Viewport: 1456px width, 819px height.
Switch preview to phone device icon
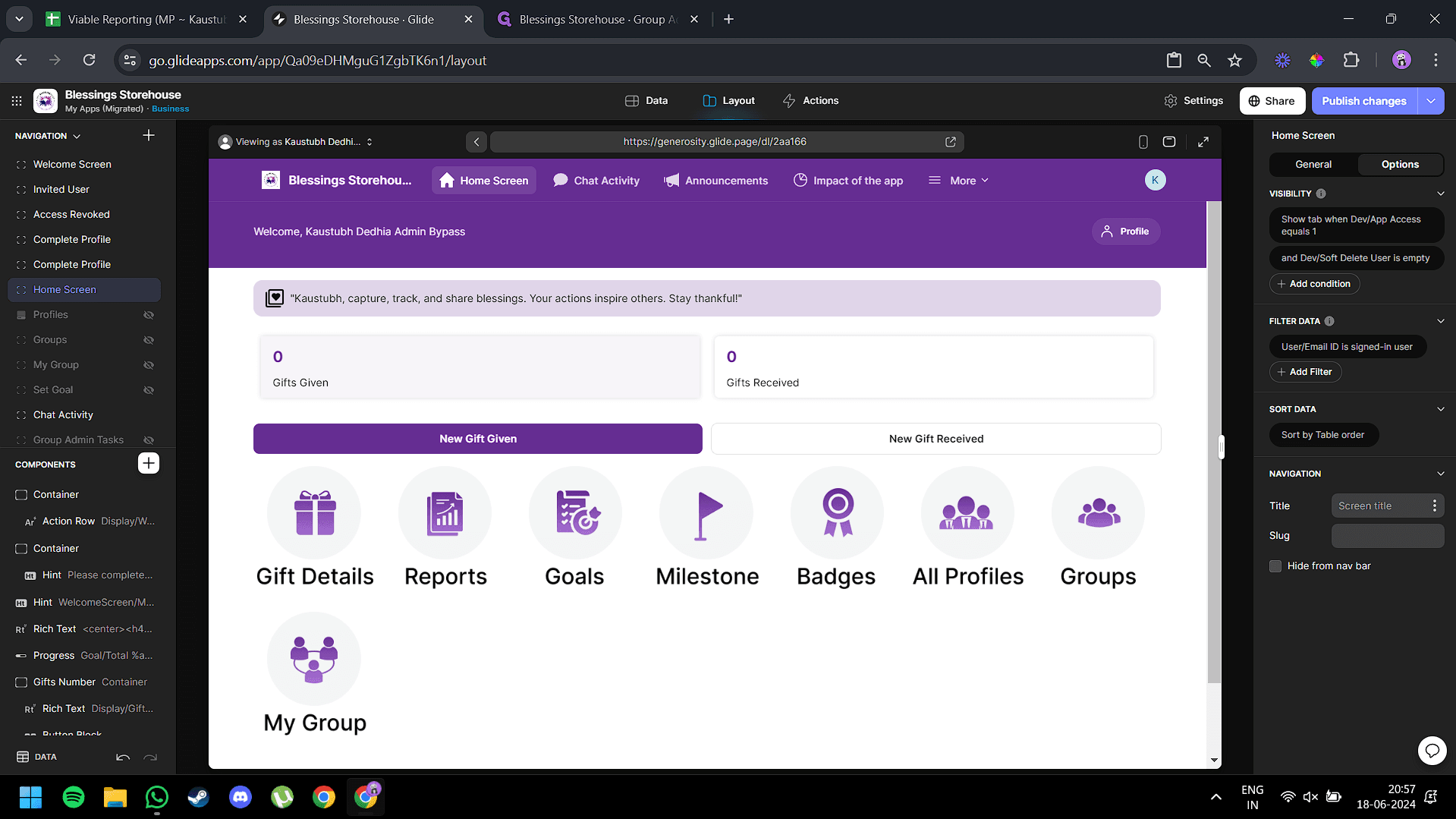tap(1143, 142)
